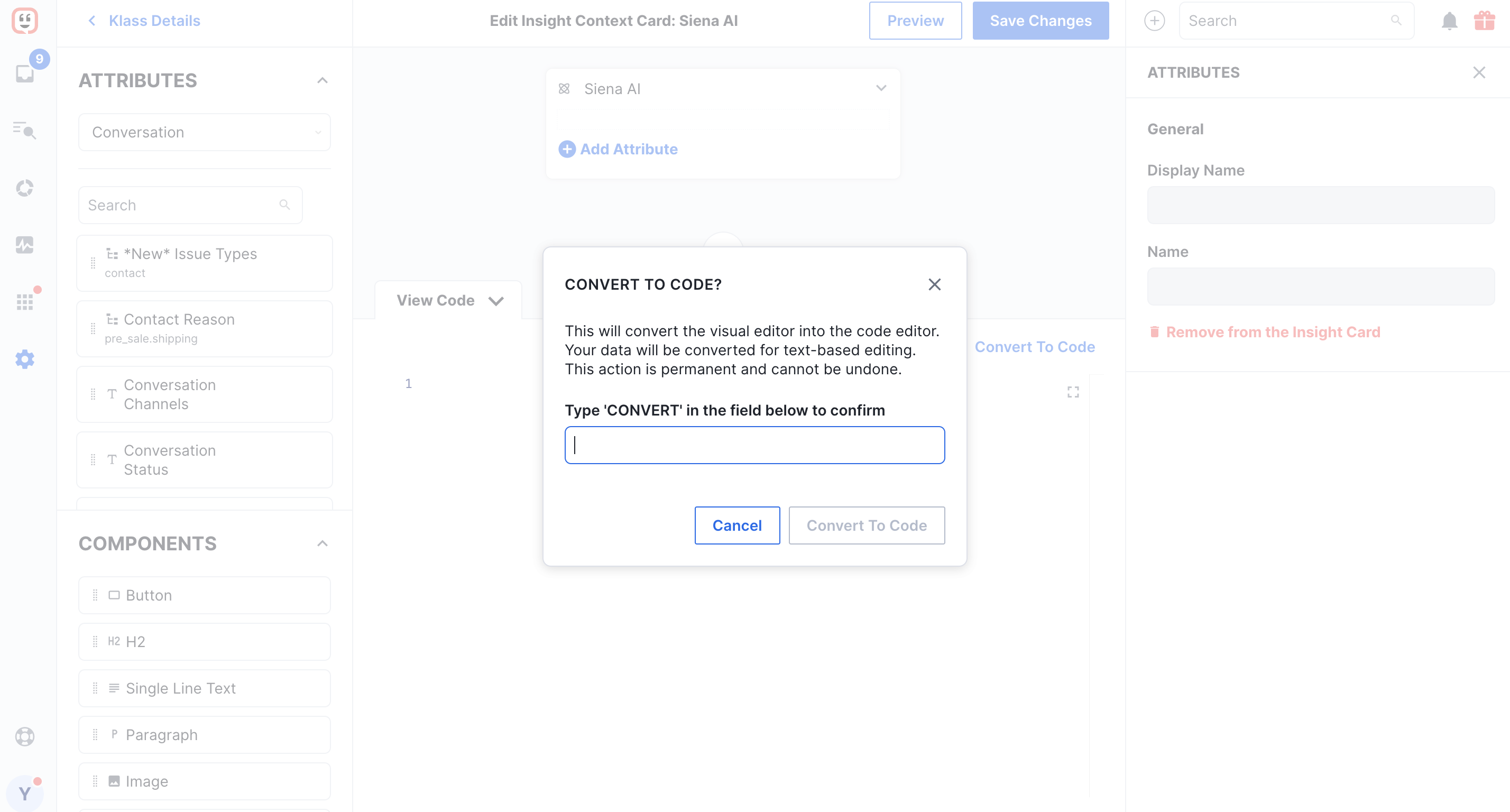Screen dimensions: 1510x812
Task: Focus the CONVERT confirmation text field
Action: [754, 445]
